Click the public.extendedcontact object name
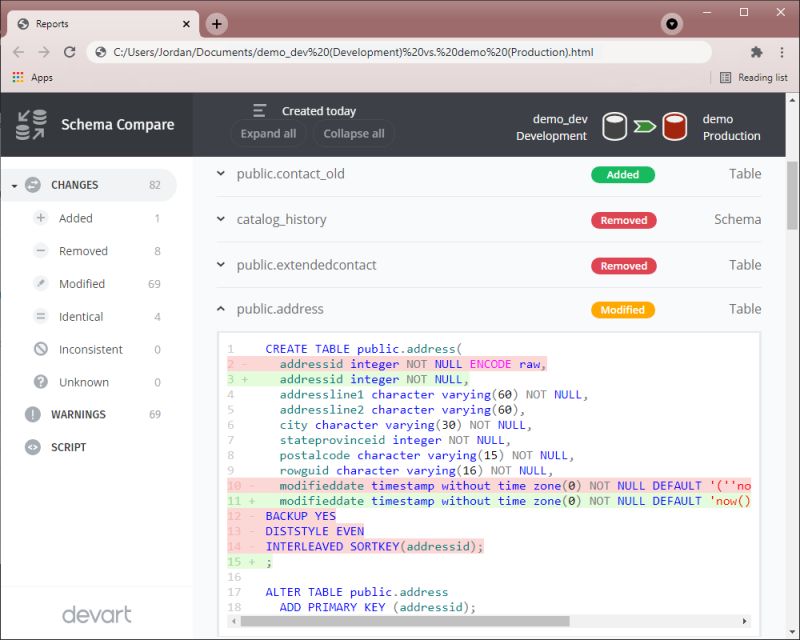Screen dimensions: 800x640 (306, 265)
